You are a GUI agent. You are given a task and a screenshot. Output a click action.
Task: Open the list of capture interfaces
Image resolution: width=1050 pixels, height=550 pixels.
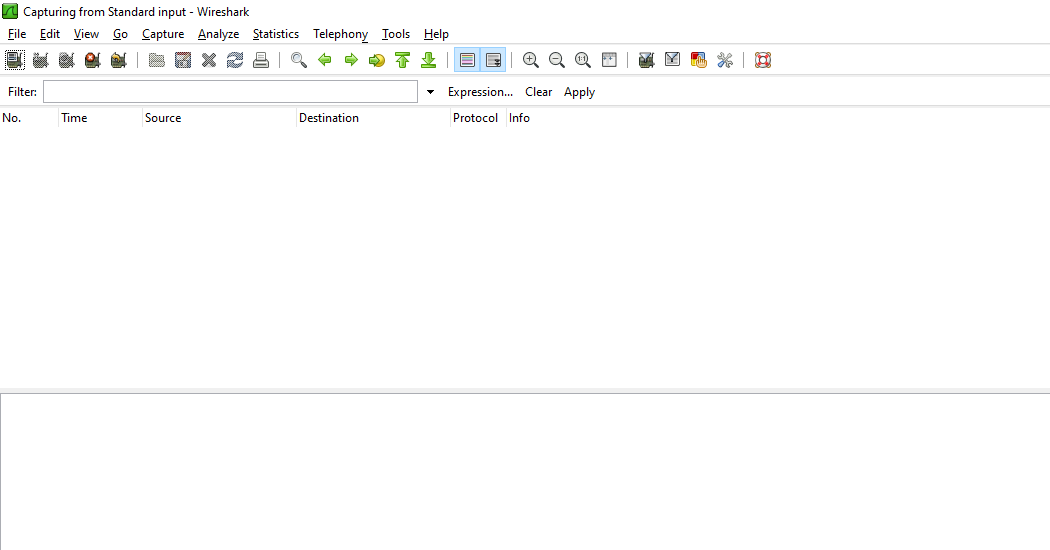click(15, 60)
